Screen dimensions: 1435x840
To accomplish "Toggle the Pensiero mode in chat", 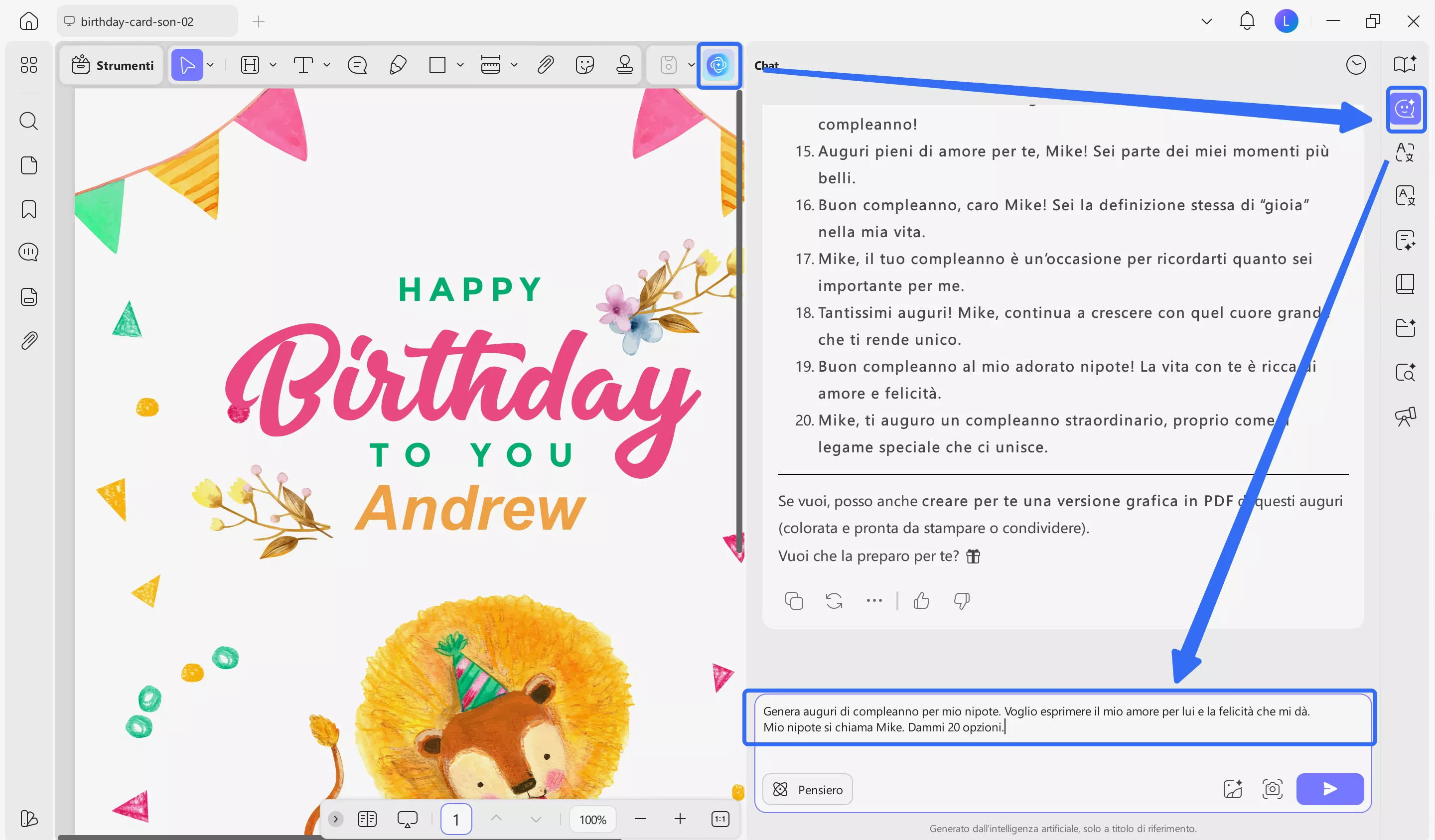I will coord(807,789).
